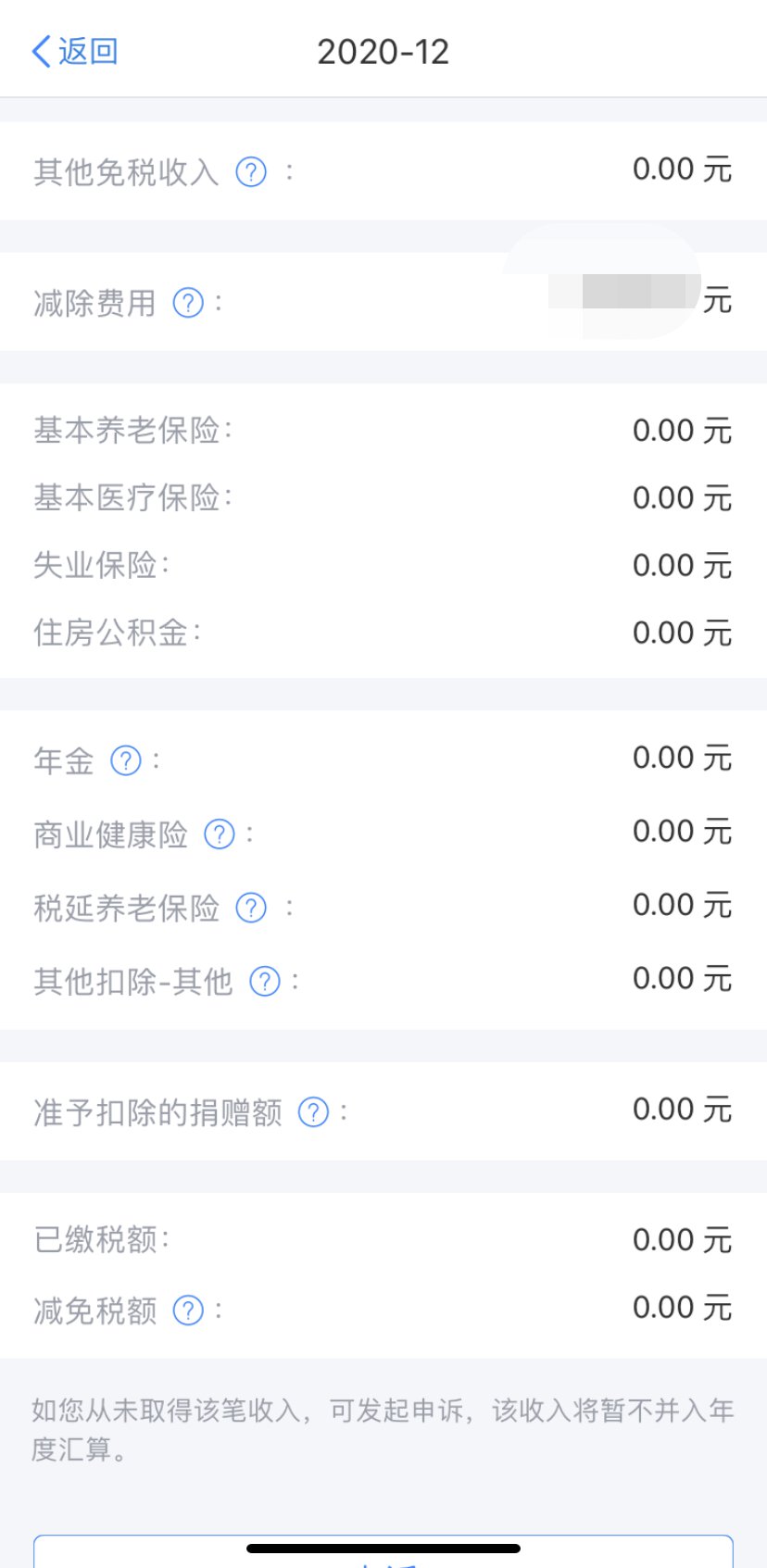767x1568 pixels.
Task: Show info for 其他扣除-其他
Action: point(265,982)
